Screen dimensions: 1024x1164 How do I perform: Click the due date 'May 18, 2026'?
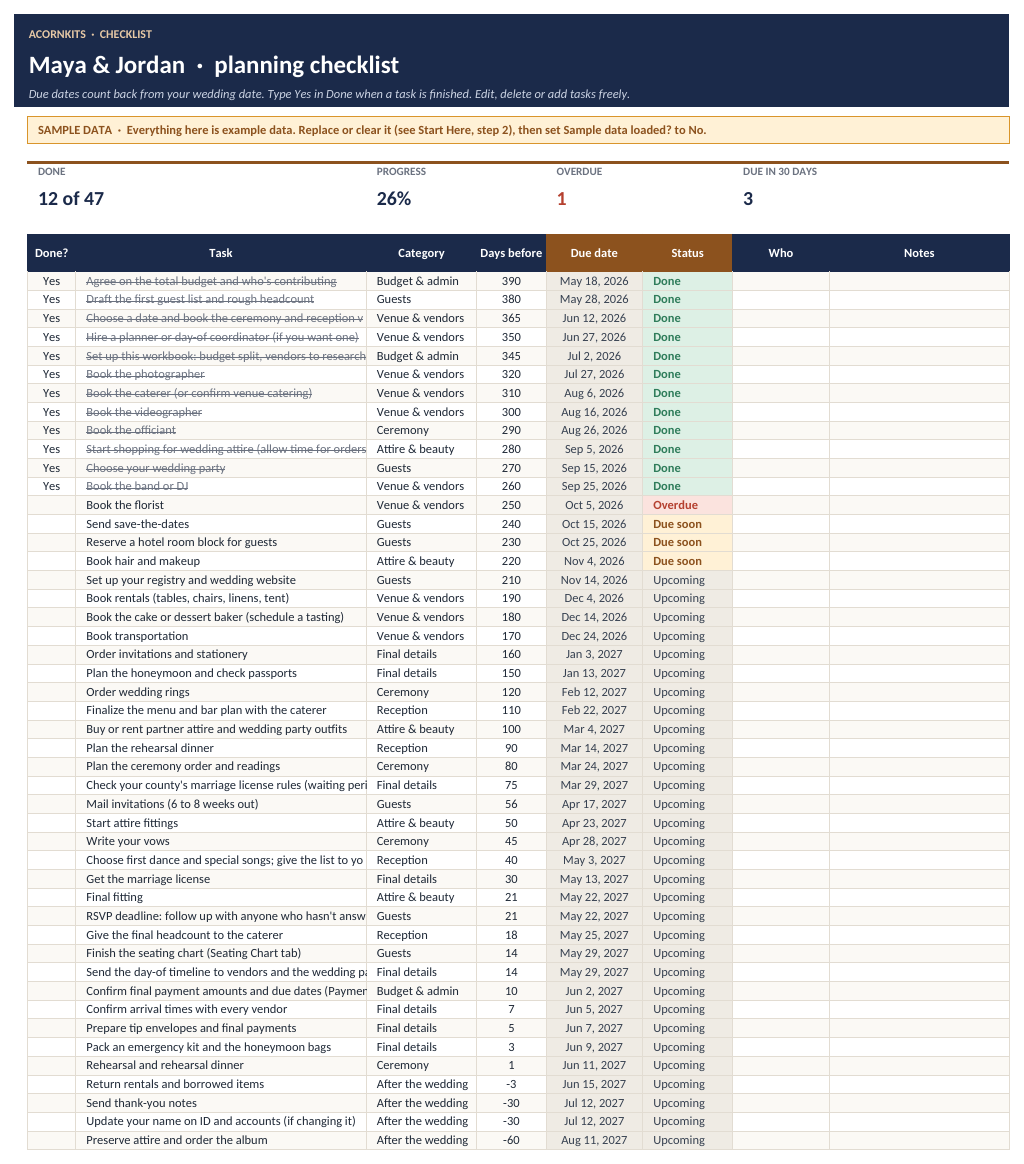(594, 281)
